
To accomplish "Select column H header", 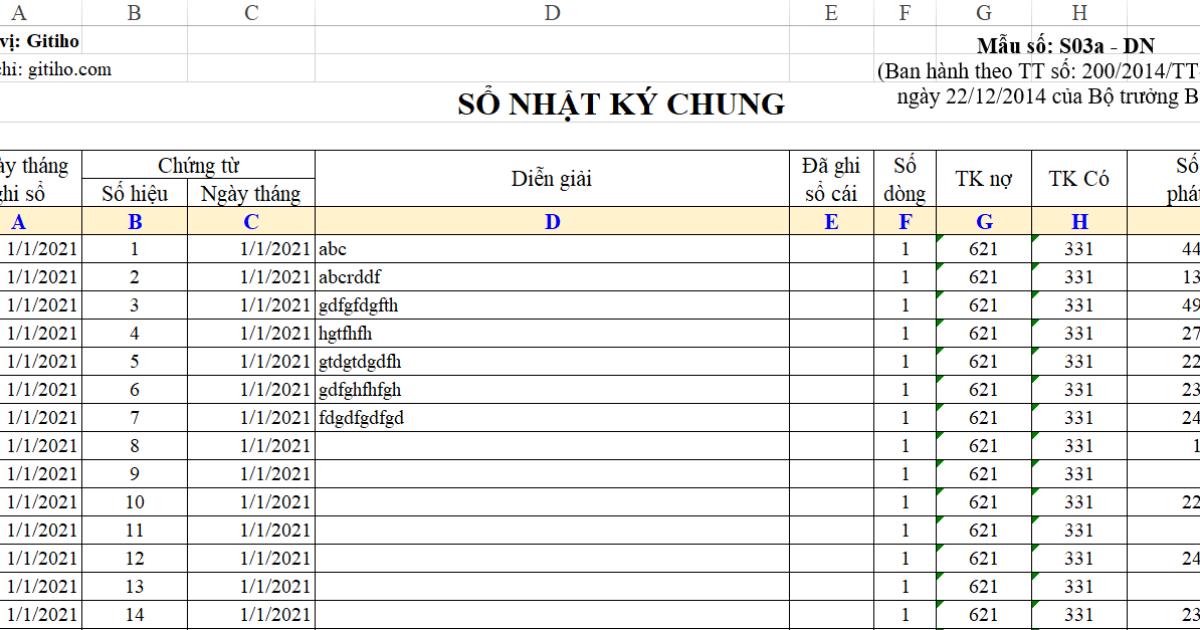I will (x=1078, y=13).
